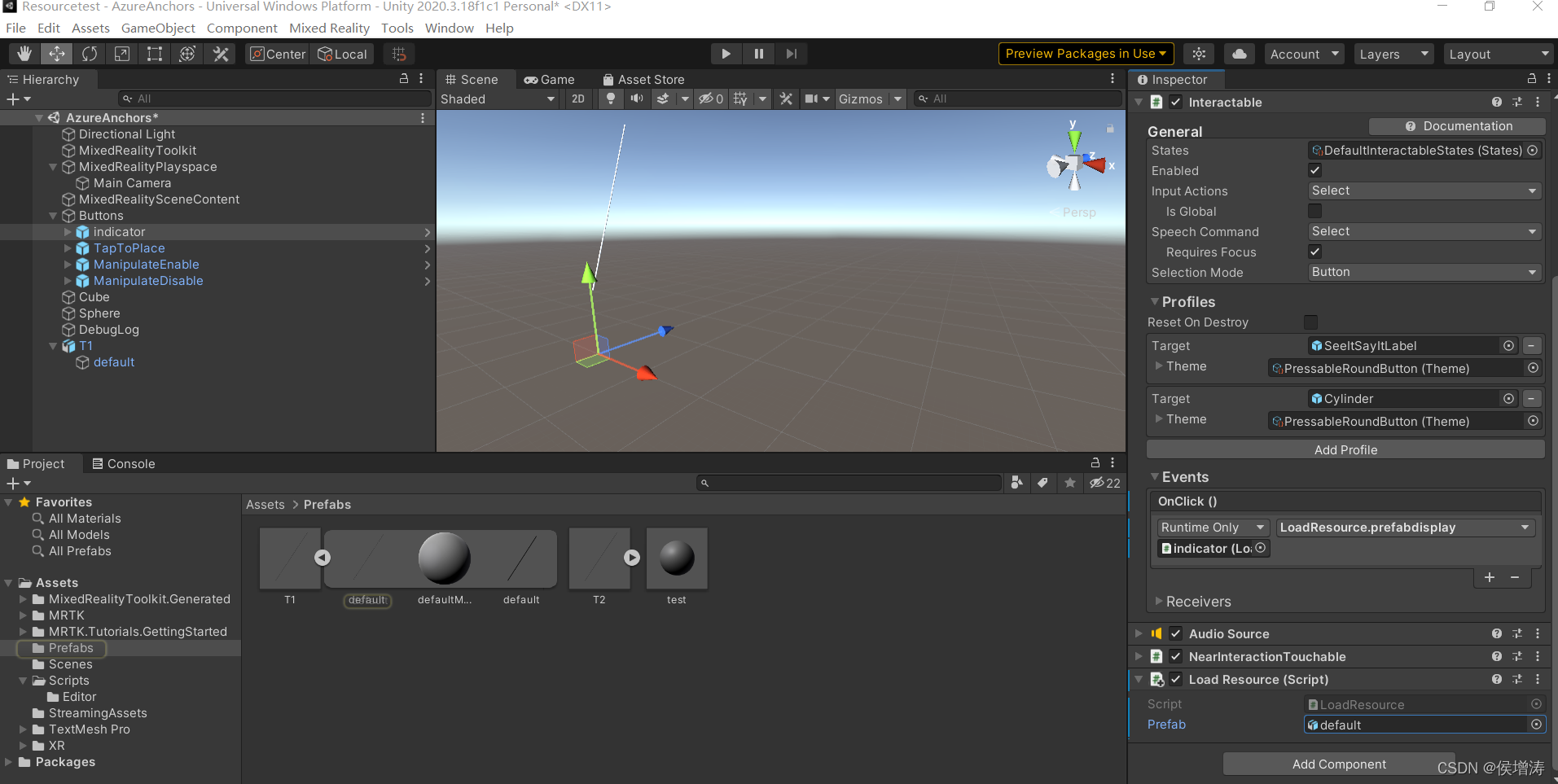
Task: Click Add Profile button
Action: 1345,449
